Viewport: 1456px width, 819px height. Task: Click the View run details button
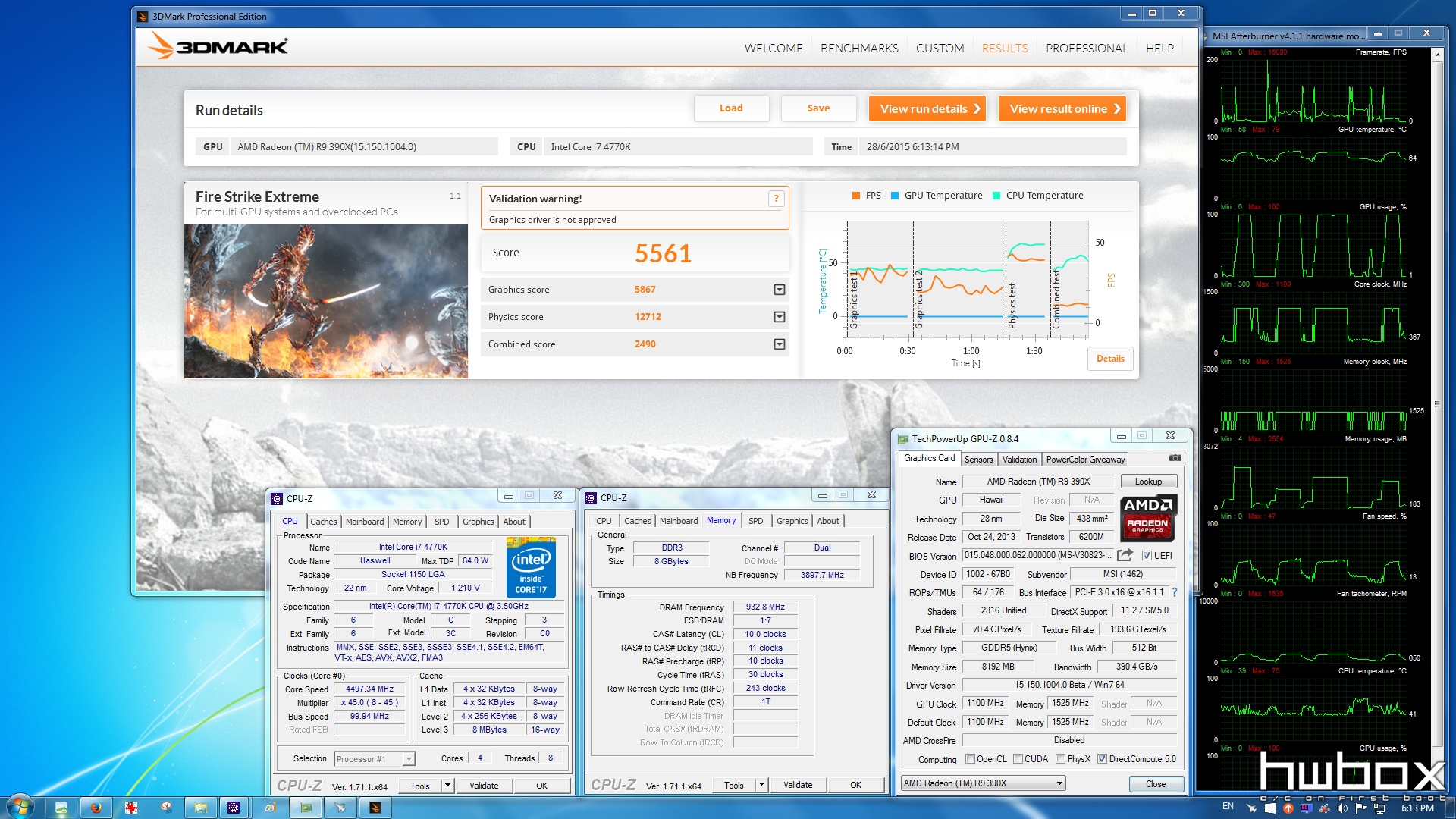point(927,108)
